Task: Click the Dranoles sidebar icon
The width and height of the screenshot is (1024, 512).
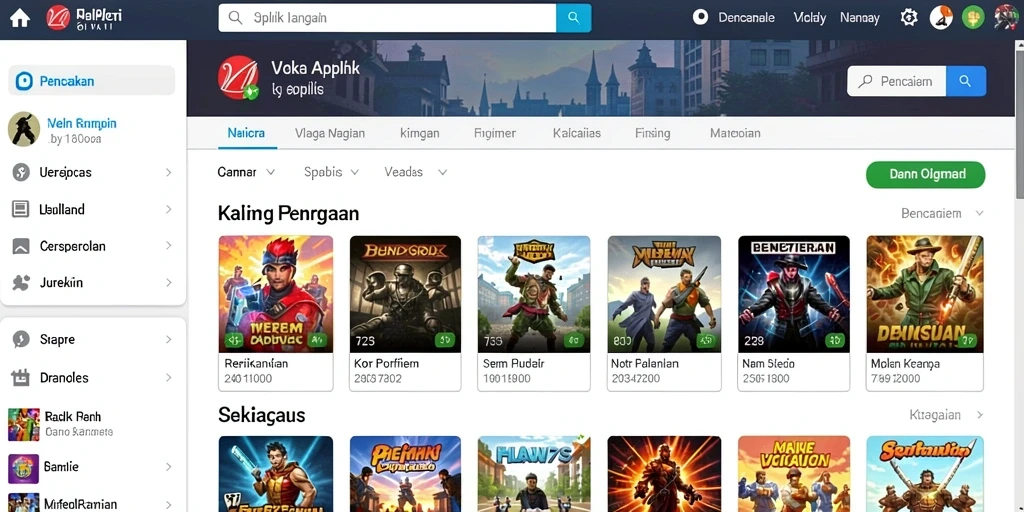Action: 21,377
